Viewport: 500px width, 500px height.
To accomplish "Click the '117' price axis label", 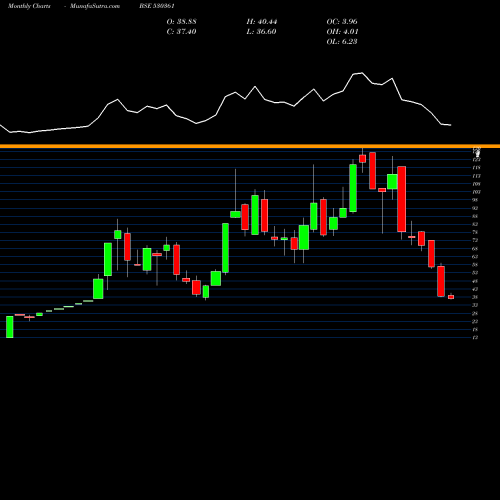I will [x=476, y=176].
